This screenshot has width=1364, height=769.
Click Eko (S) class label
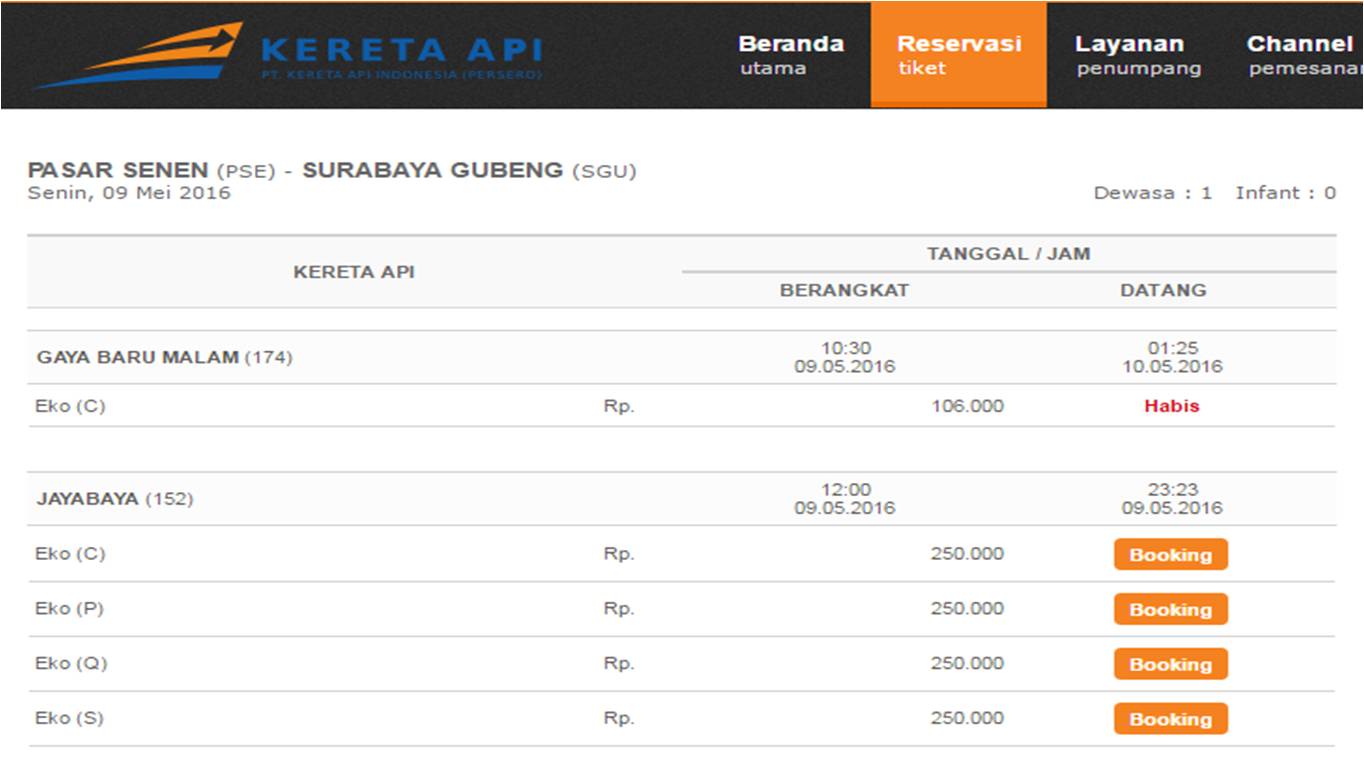coord(69,718)
